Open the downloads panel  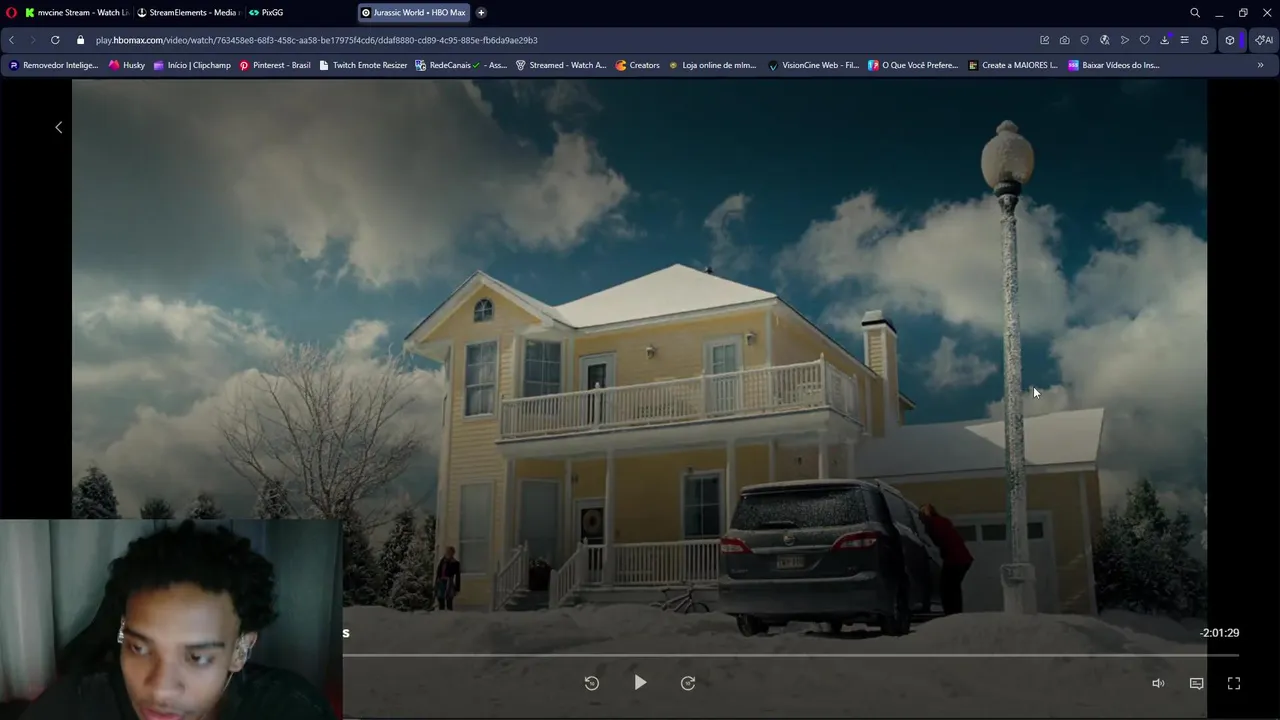coord(1165,40)
